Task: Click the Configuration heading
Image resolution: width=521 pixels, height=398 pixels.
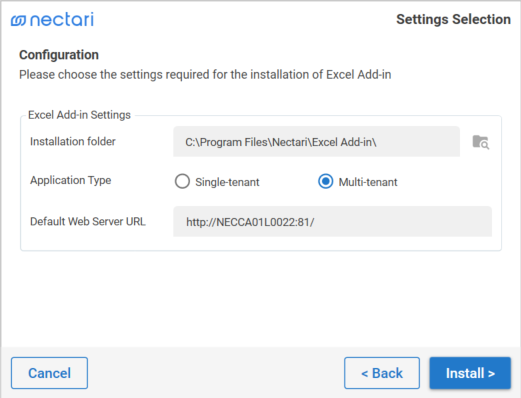Action: [59, 55]
